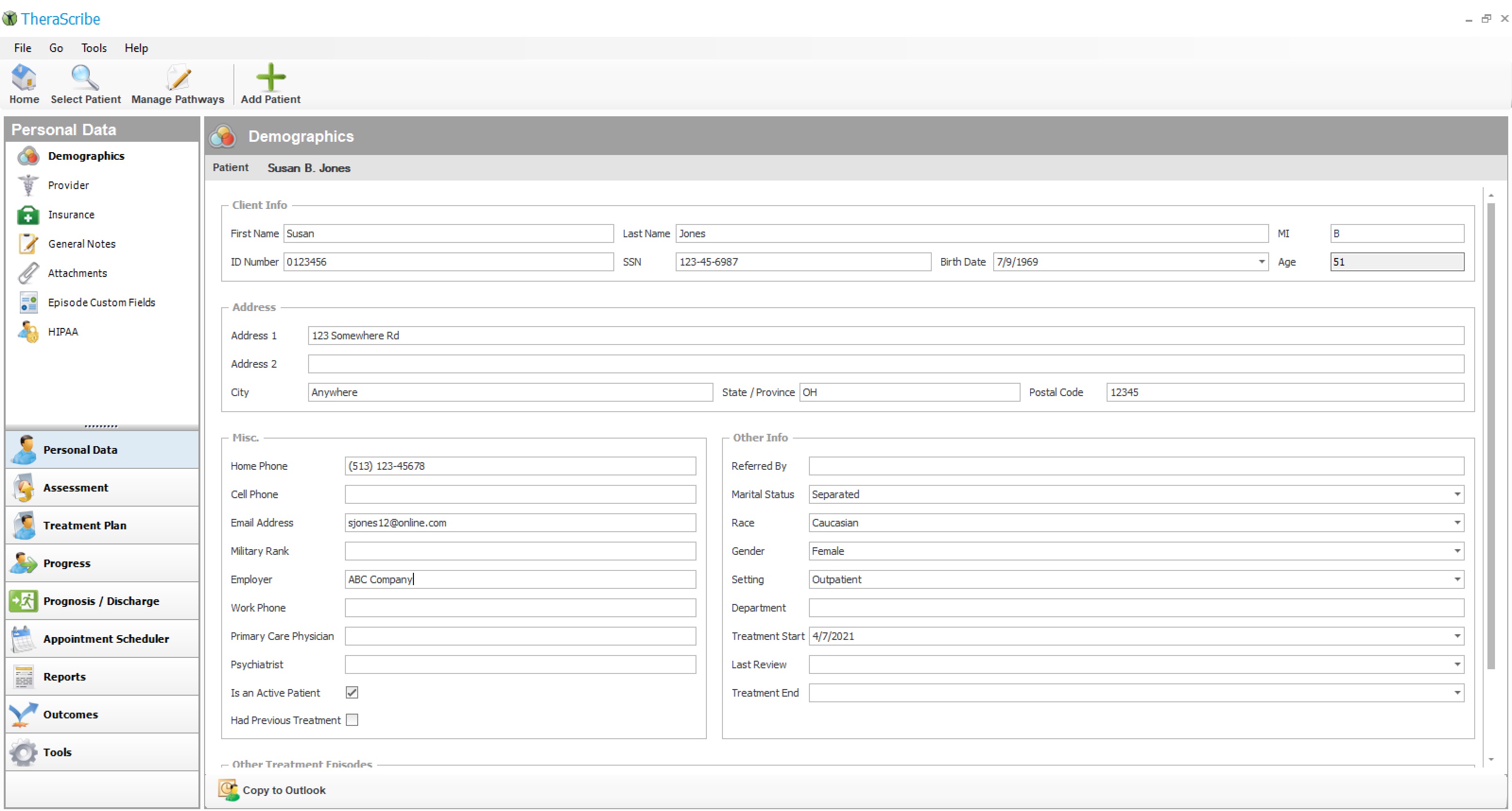The width and height of the screenshot is (1512, 811).
Task: Open the Treatment End date dropdown
Action: point(1457,693)
